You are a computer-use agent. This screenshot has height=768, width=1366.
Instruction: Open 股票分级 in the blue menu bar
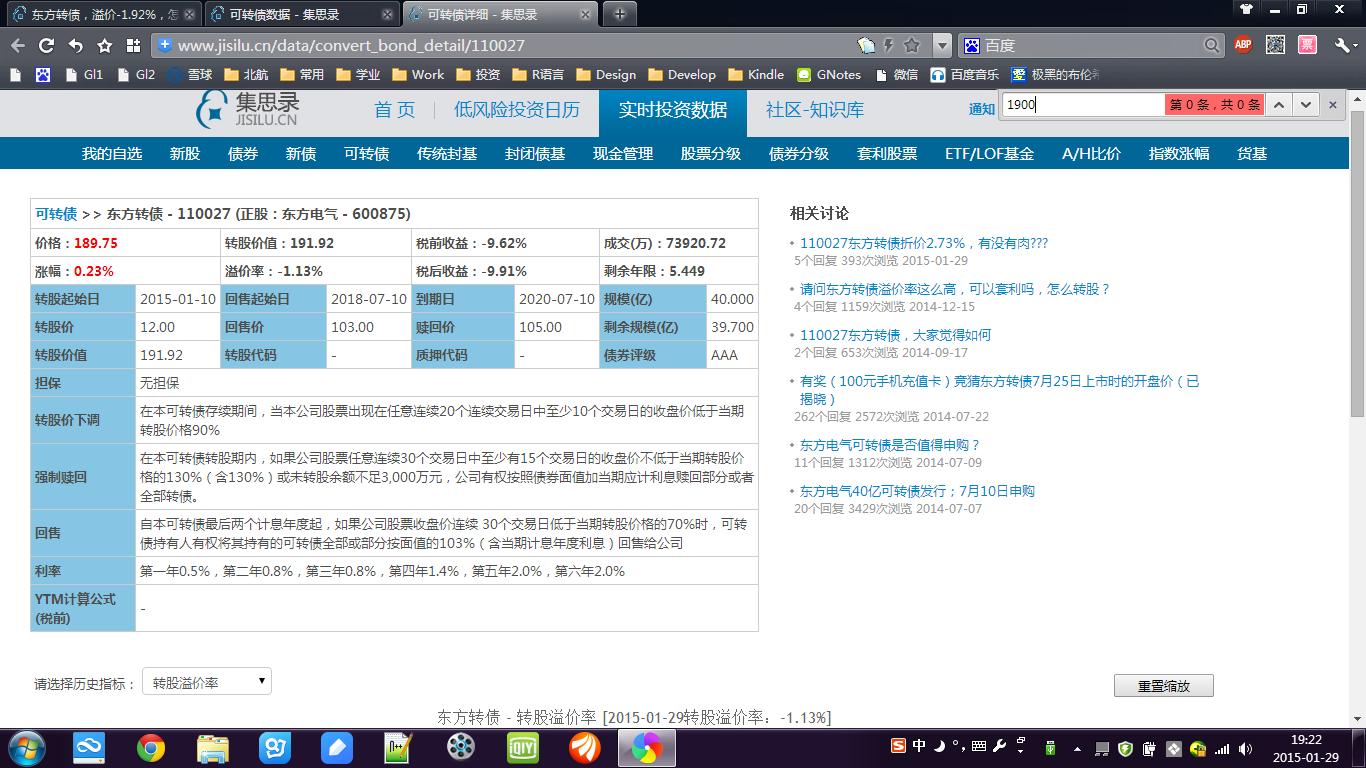(x=711, y=154)
